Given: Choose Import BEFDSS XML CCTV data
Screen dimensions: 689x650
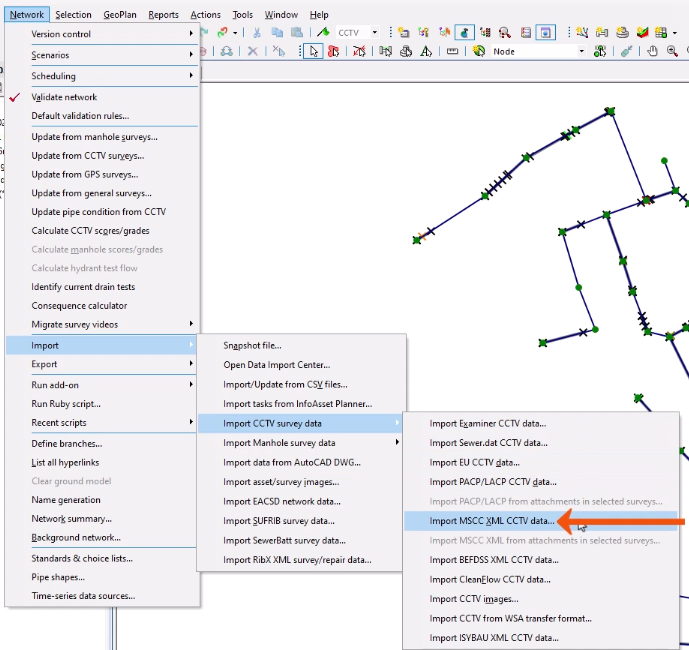Looking at the screenshot, I should coord(541,560).
